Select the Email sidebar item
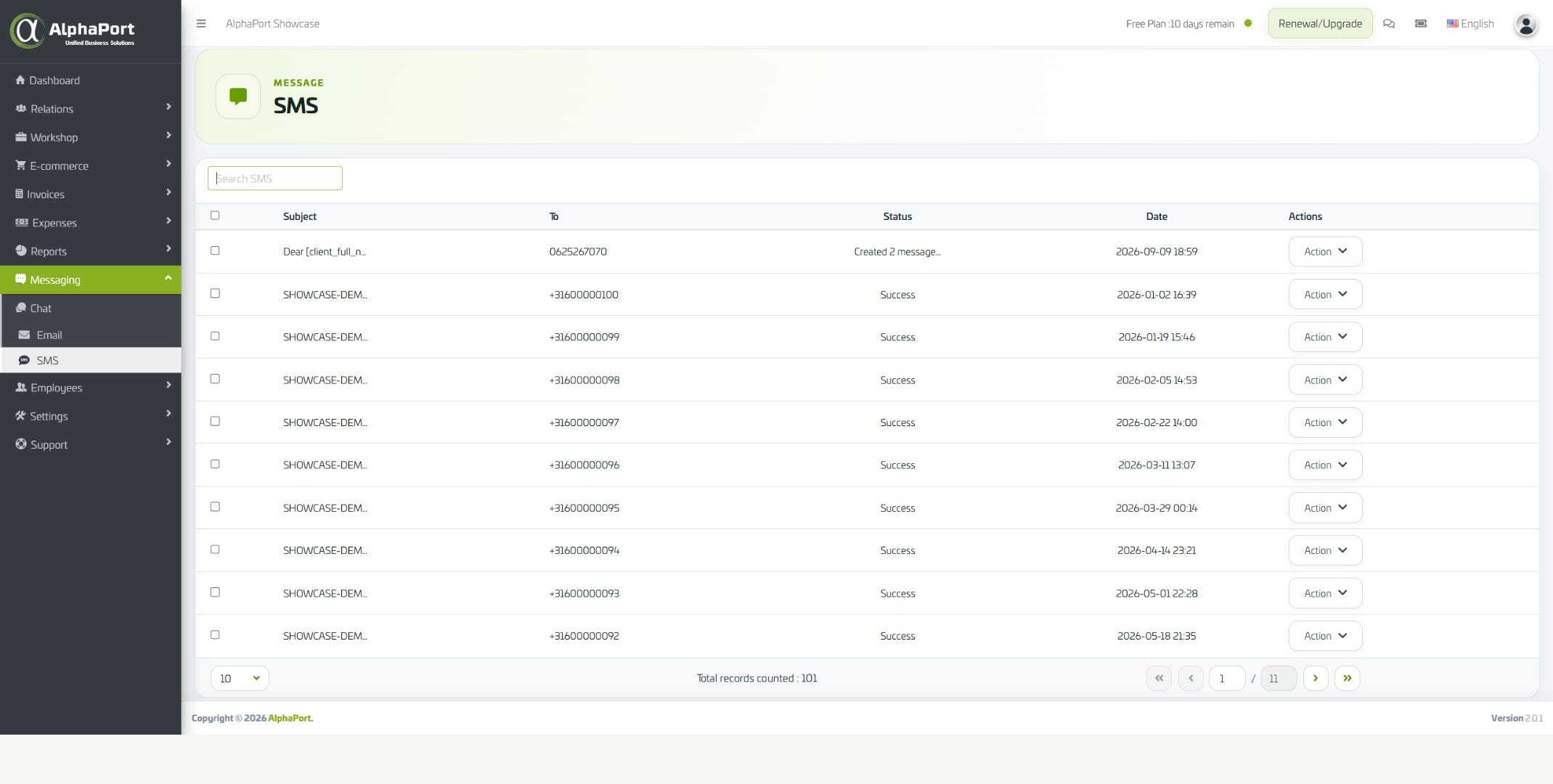Viewport: 1553px width, 784px height. 91,335
